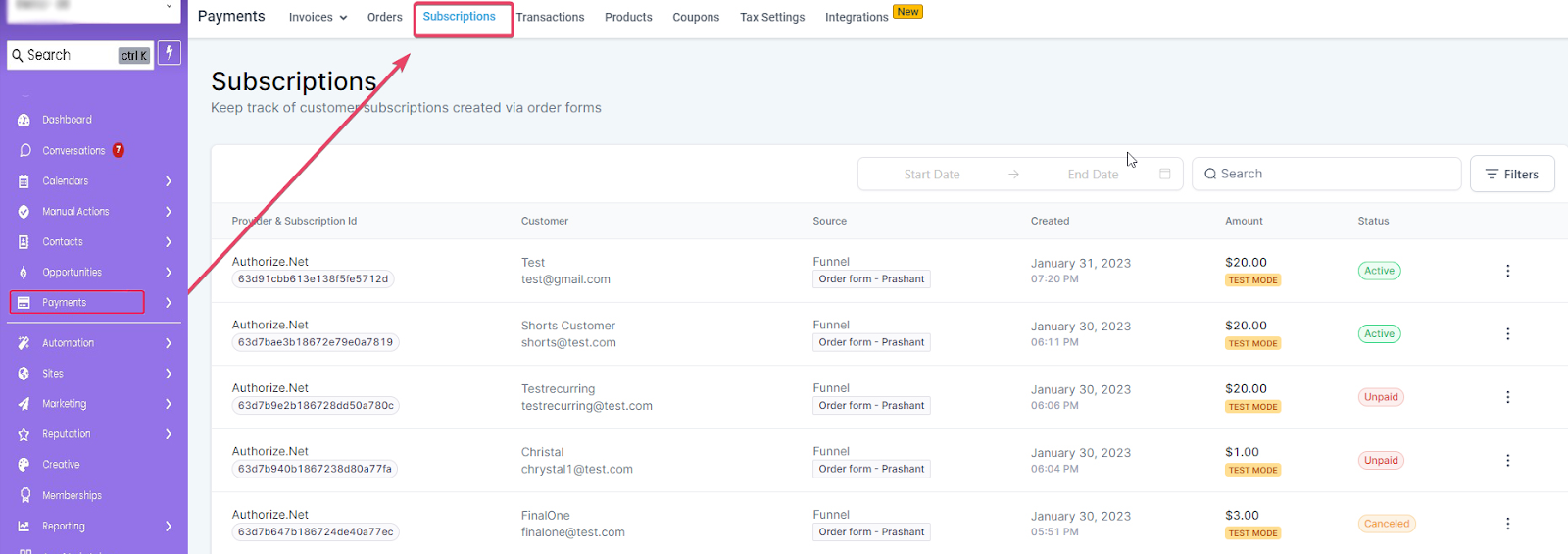
Task: Select subscription ID 63d7bae3b18672e79e0a7819
Action: pos(316,342)
